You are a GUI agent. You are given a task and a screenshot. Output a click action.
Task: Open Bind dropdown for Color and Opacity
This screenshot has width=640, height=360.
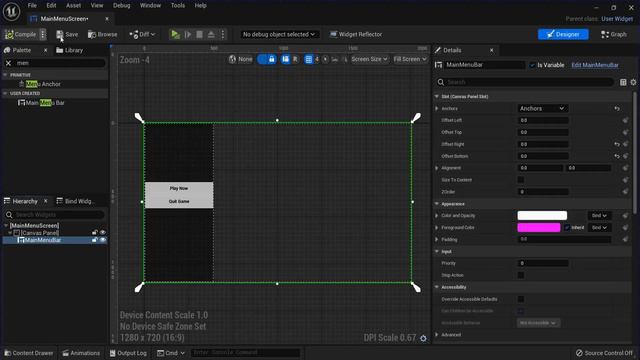[x=599, y=216]
